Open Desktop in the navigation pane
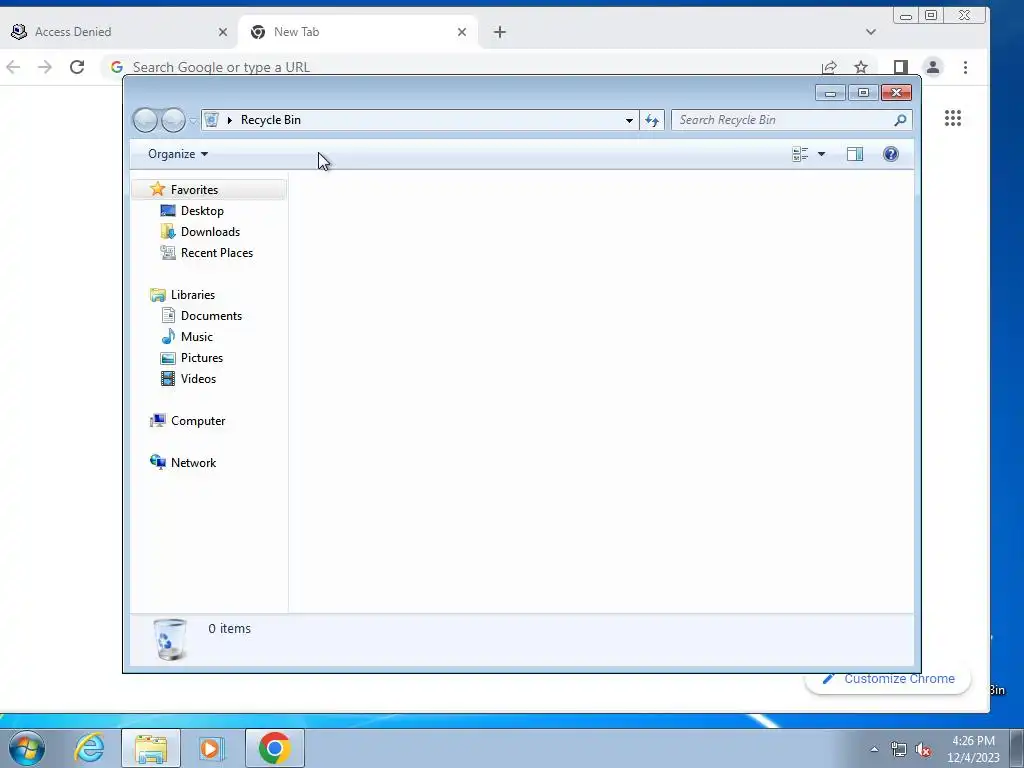Screen dimensions: 1024x768 point(202,211)
